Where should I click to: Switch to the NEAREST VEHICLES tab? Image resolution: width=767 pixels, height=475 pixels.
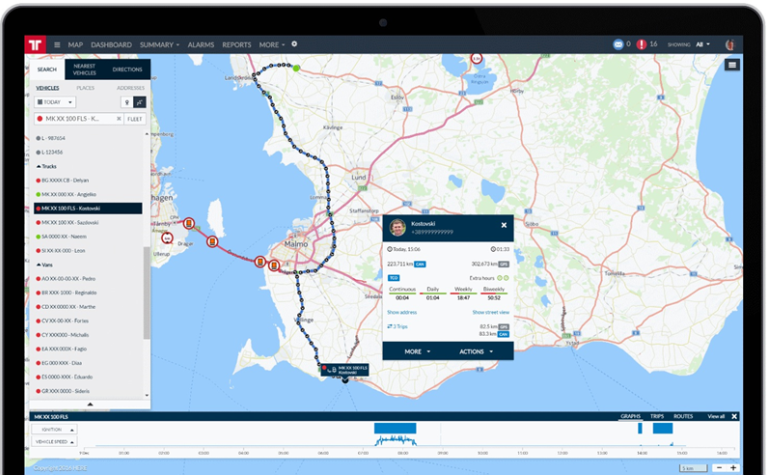tap(84, 69)
